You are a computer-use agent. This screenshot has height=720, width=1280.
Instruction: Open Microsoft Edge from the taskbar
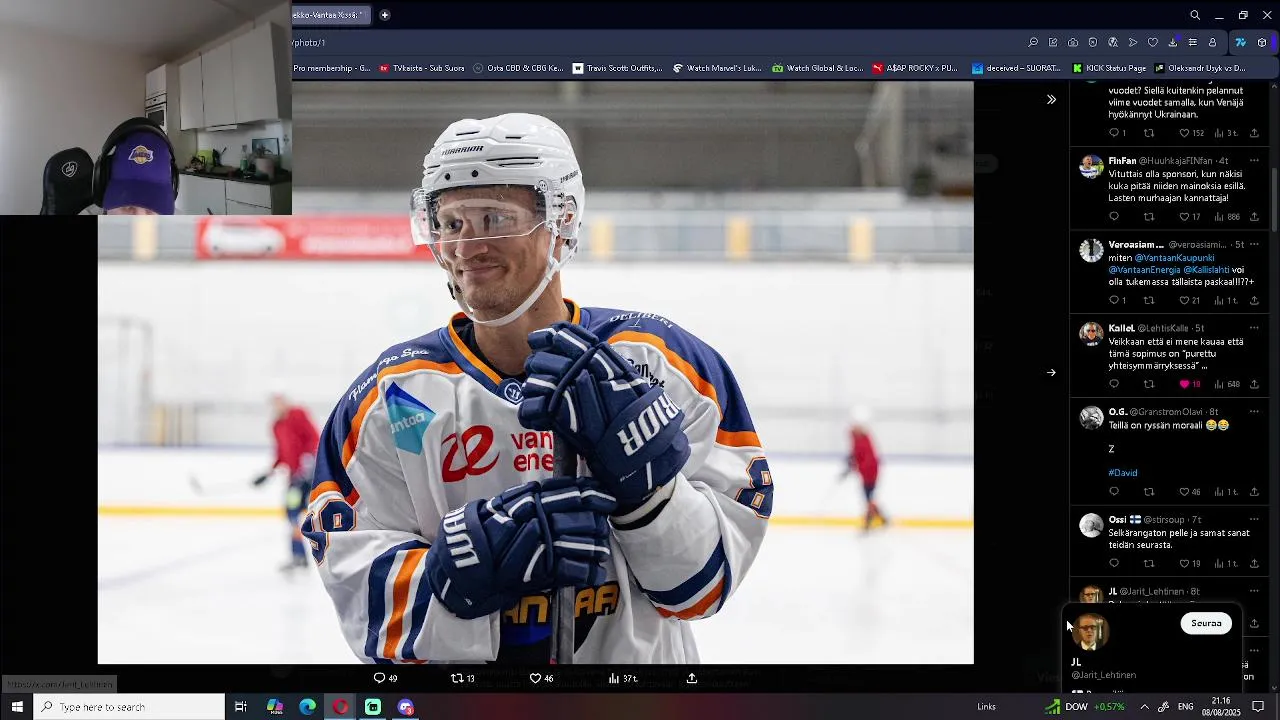[308, 707]
